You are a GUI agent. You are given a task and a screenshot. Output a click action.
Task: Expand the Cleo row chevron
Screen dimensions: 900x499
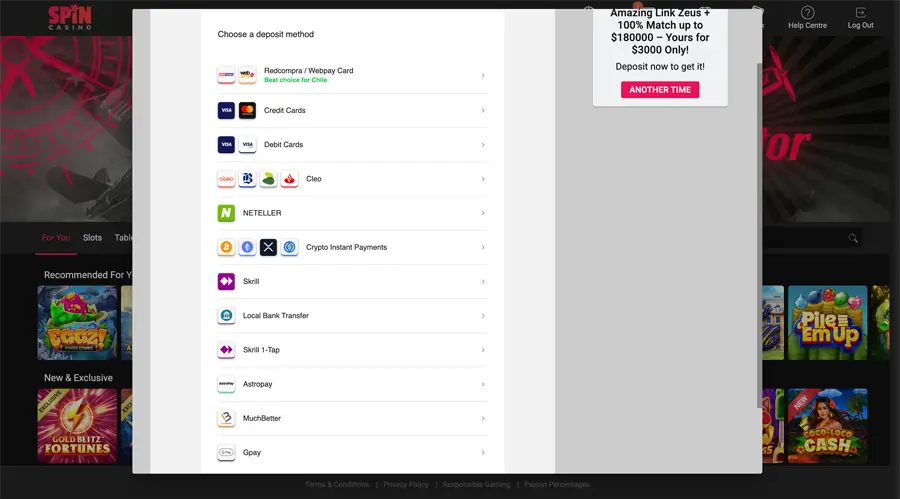click(x=483, y=179)
